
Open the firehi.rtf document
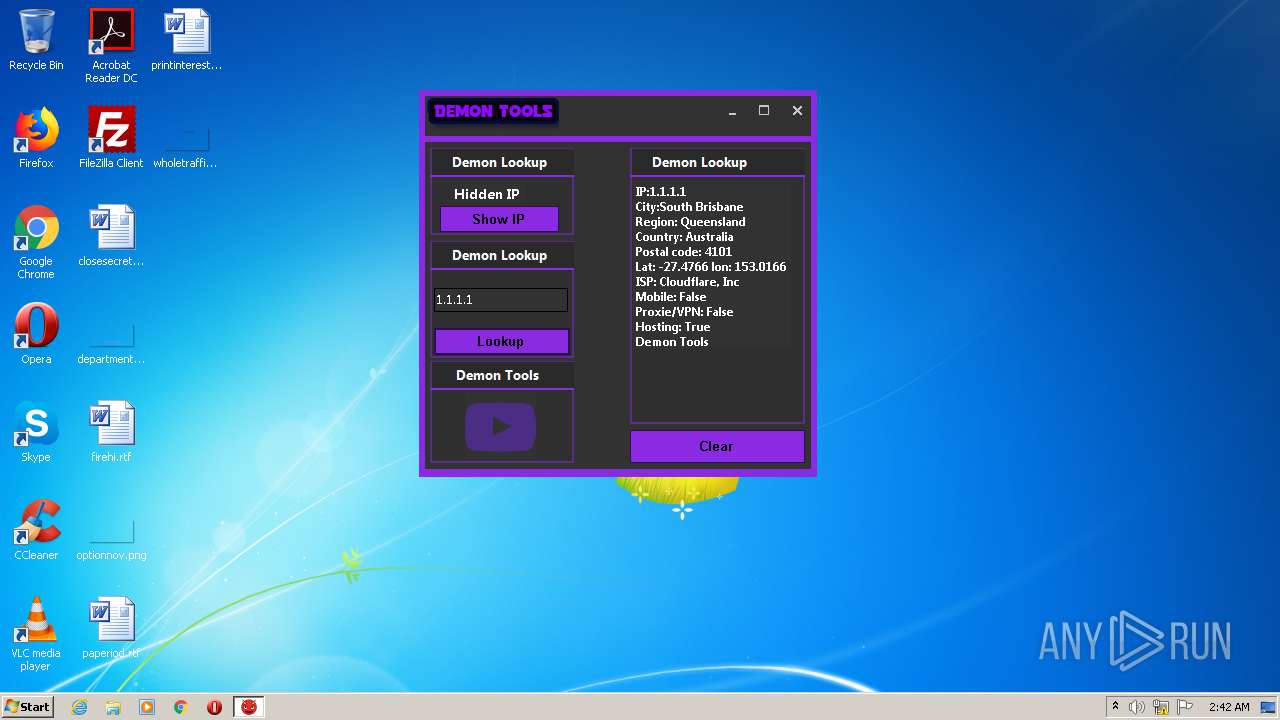(x=111, y=432)
